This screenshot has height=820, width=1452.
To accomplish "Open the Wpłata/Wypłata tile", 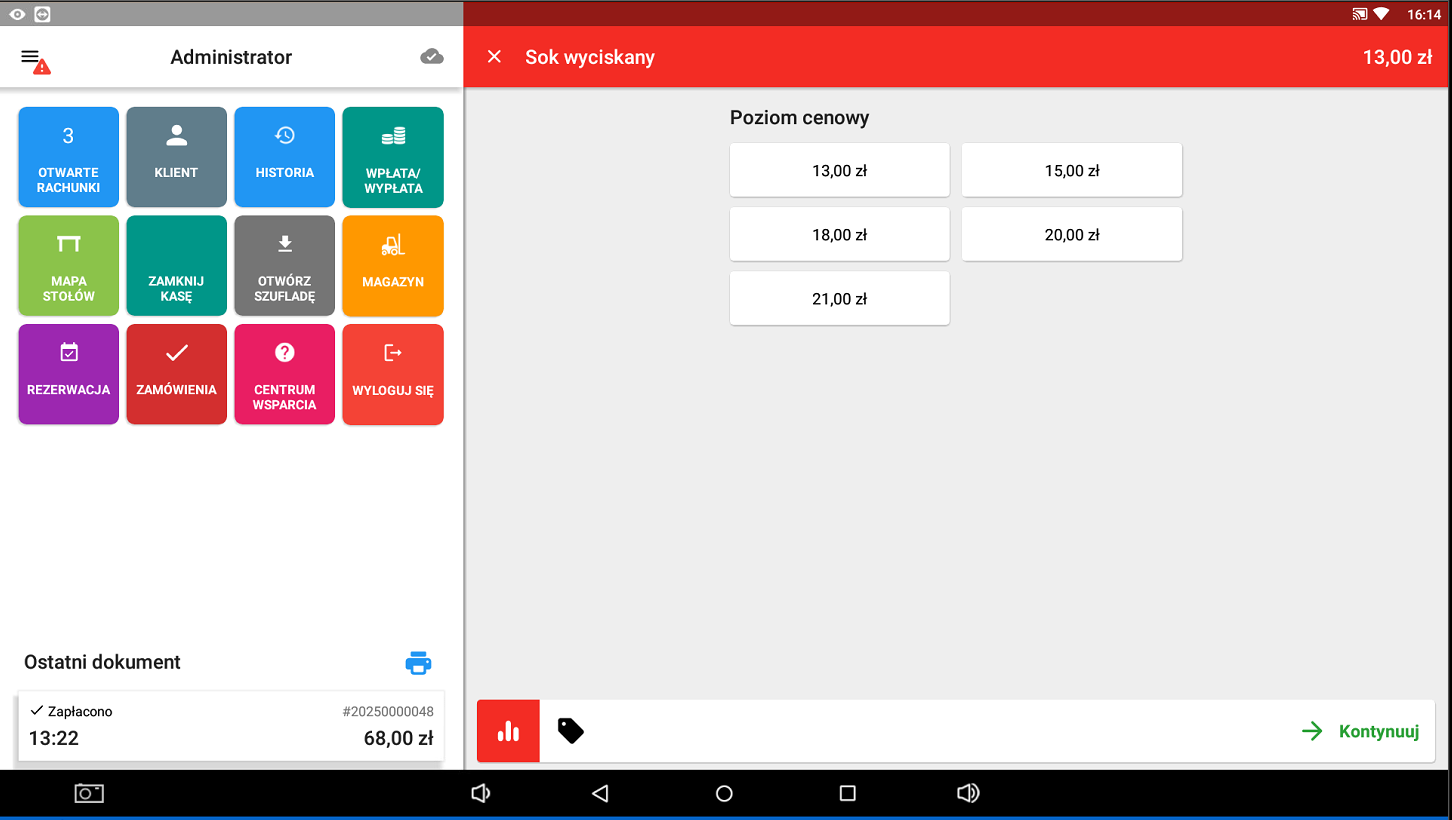I will (x=393, y=157).
